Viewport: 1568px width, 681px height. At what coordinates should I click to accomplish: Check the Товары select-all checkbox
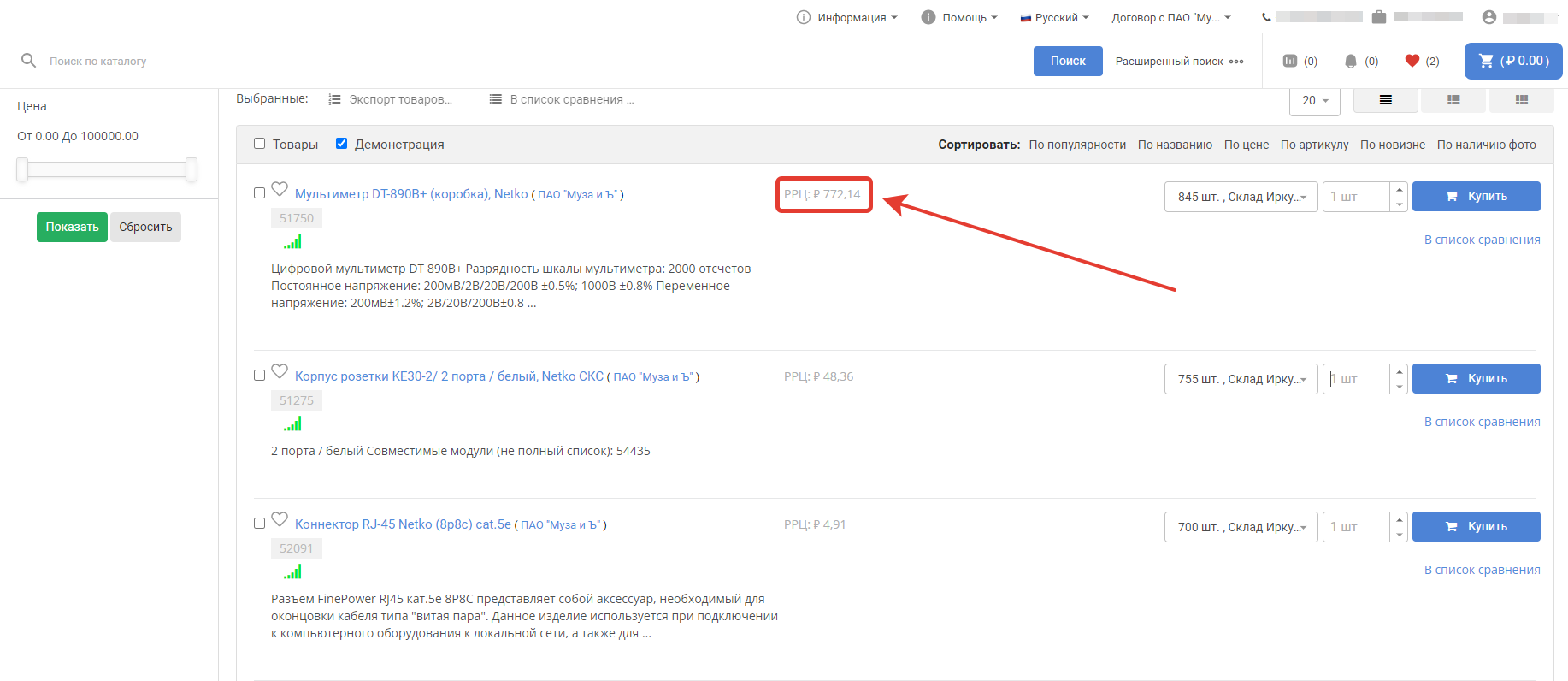tap(260, 144)
